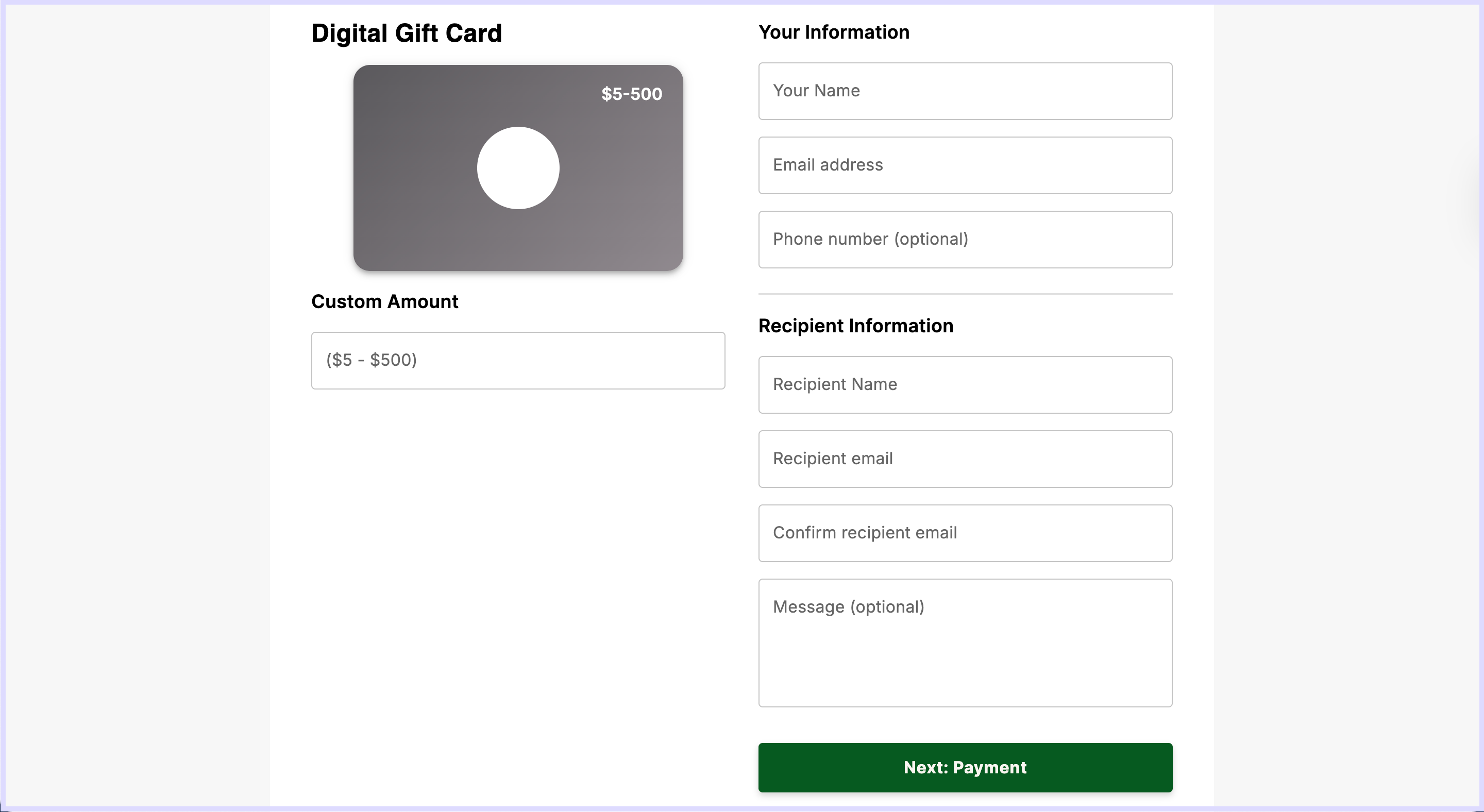Focus the Phone number (optional) field
The image size is (1484, 812).
pyautogui.click(x=965, y=240)
